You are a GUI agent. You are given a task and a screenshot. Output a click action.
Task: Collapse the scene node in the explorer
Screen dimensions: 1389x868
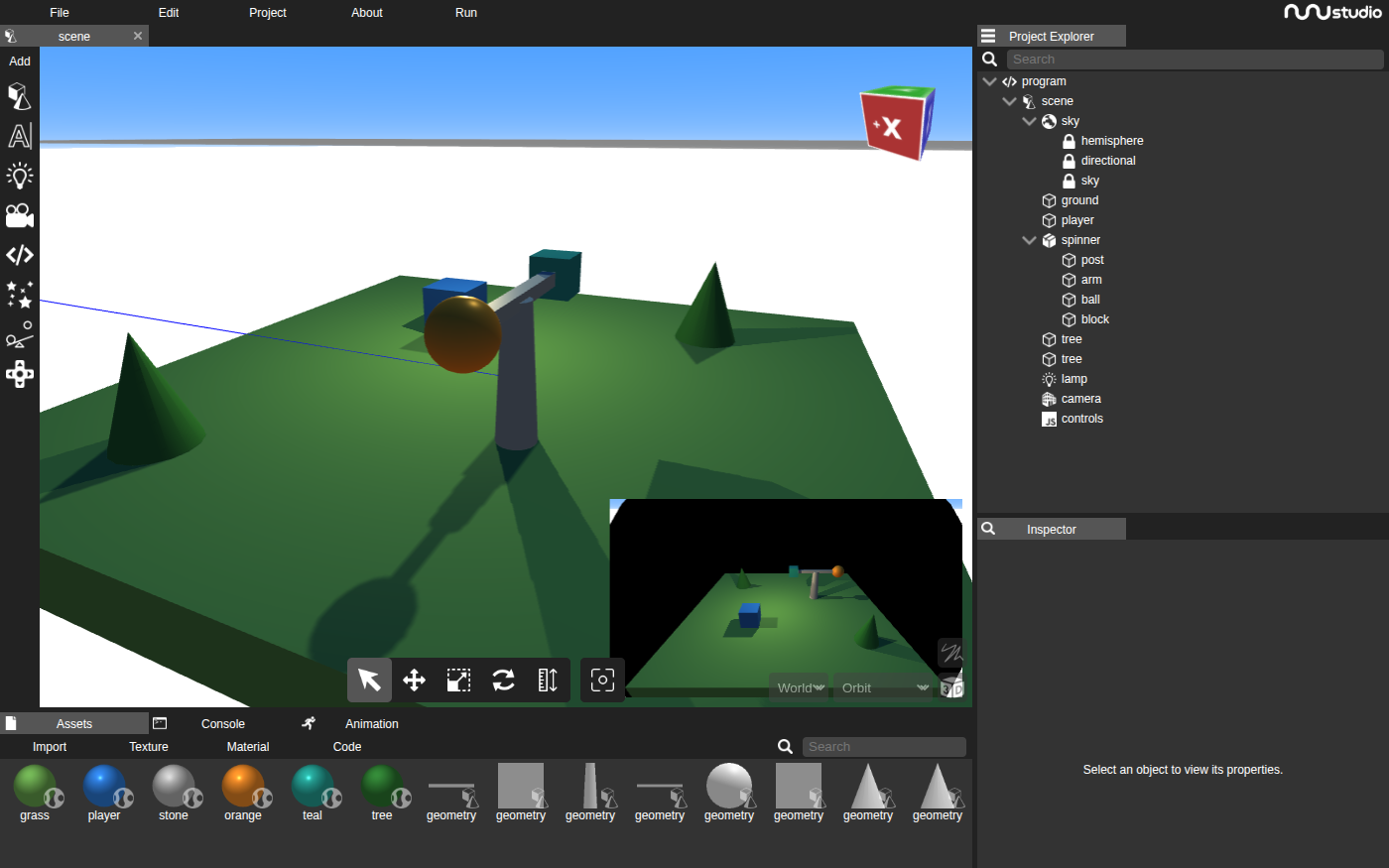click(x=1009, y=101)
